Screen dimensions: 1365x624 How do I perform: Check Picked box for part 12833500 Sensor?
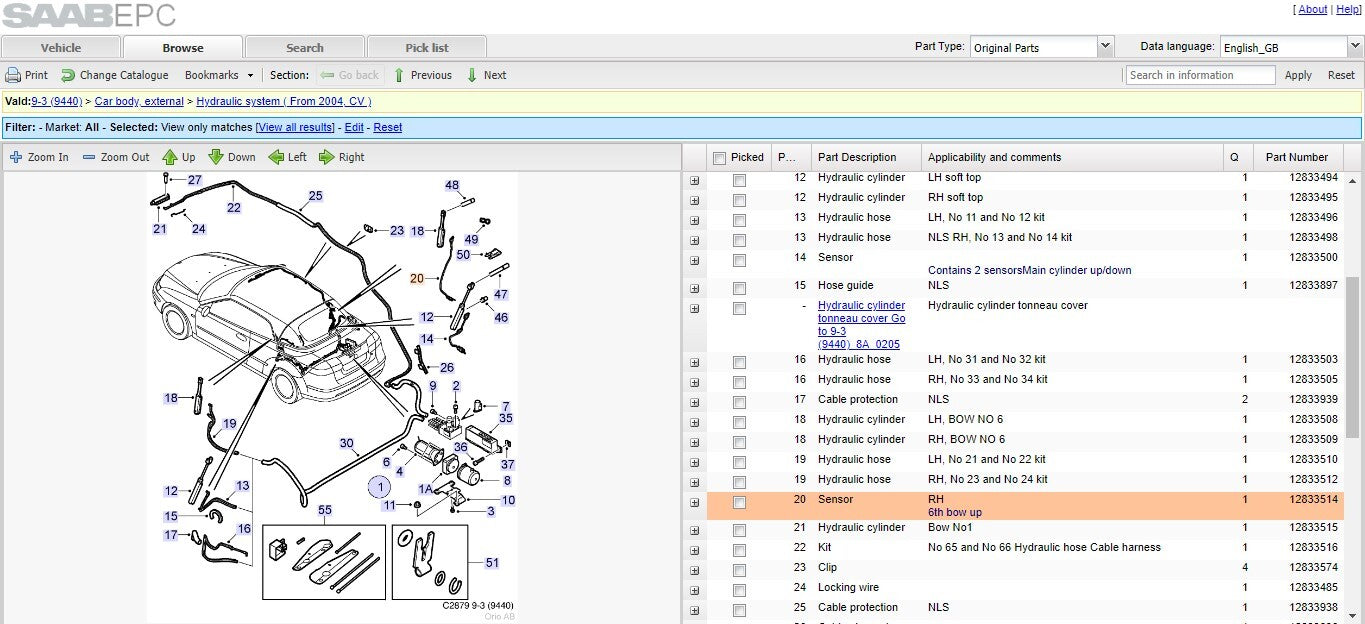739,261
